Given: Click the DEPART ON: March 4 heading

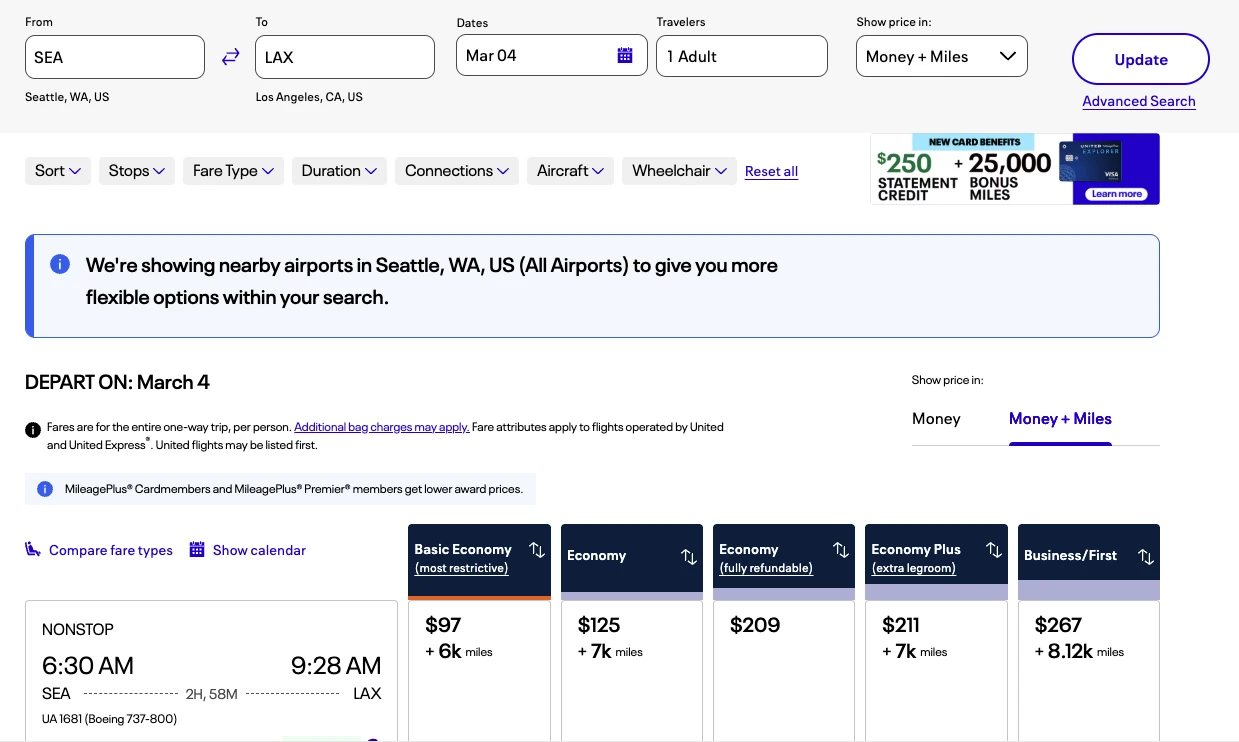Looking at the screenshot, I should 117,382.
